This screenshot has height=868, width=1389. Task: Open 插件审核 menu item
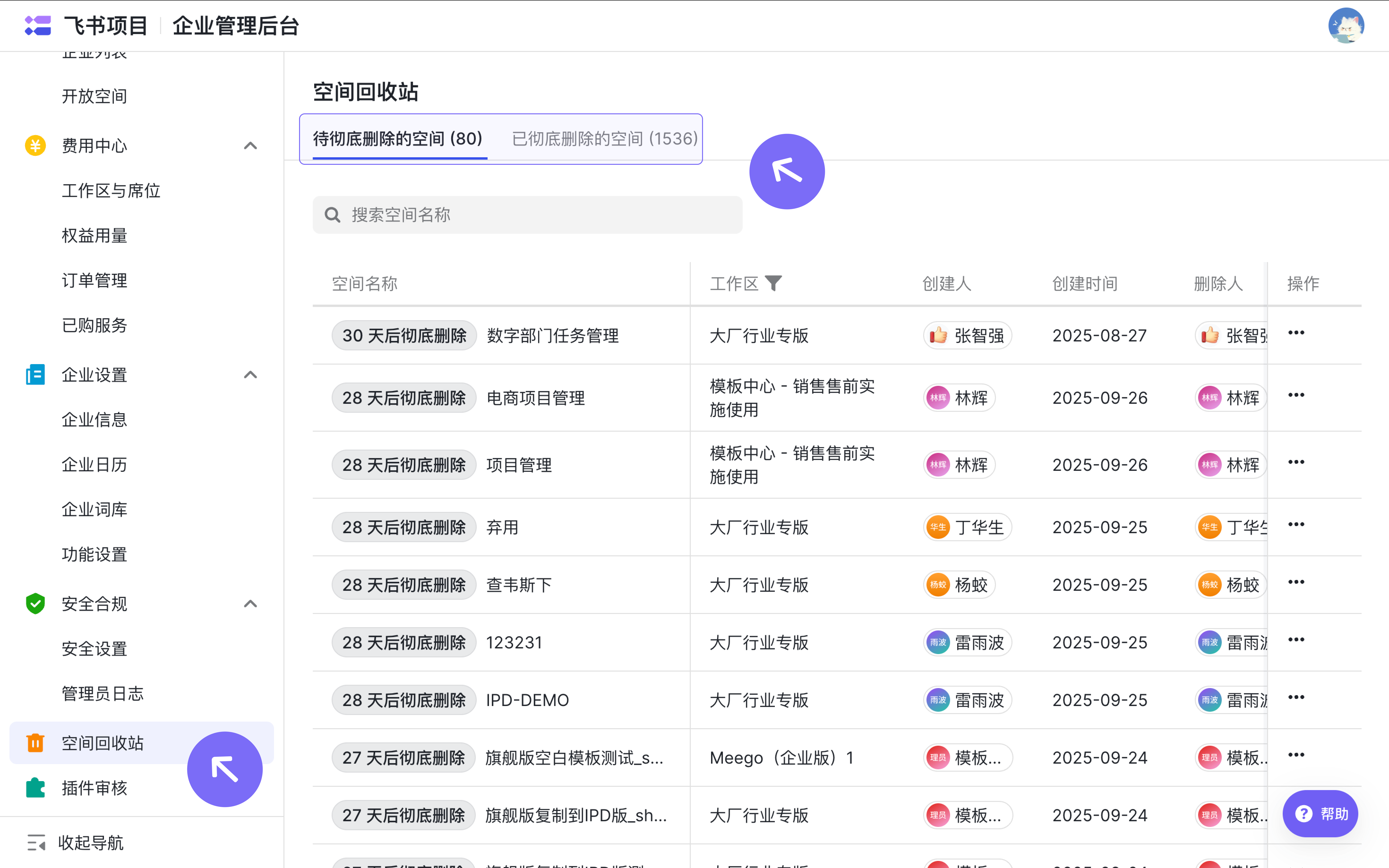(95, 788)
